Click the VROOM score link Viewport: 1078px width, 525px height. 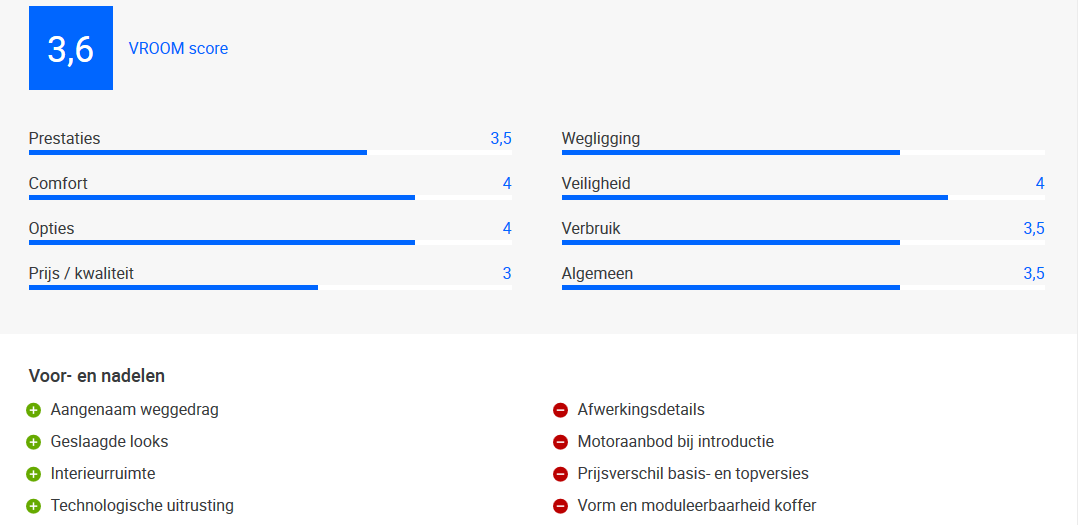[x=178, y=48]
